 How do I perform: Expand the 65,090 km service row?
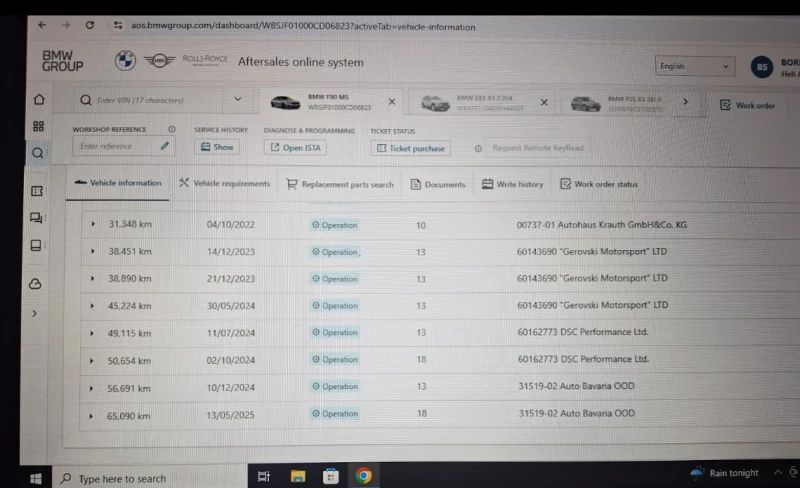pos(93,413)
